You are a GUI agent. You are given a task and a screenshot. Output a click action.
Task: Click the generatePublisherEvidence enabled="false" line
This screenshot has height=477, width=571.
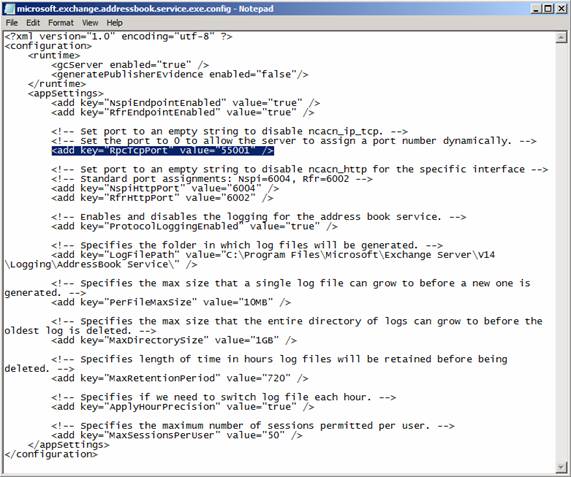(180, 74)
